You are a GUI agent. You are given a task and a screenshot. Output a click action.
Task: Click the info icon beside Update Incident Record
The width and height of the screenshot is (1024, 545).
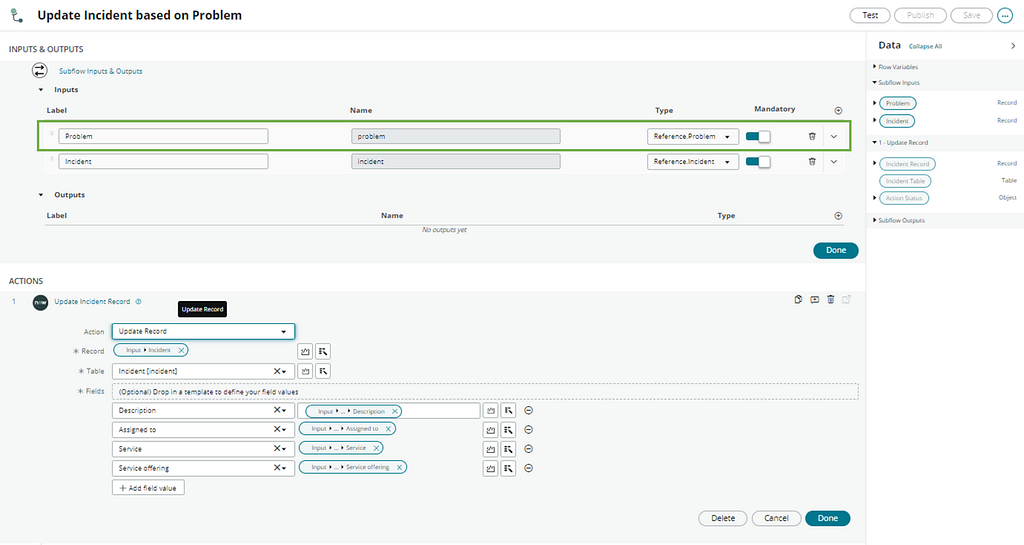click(x=138, y=302)
